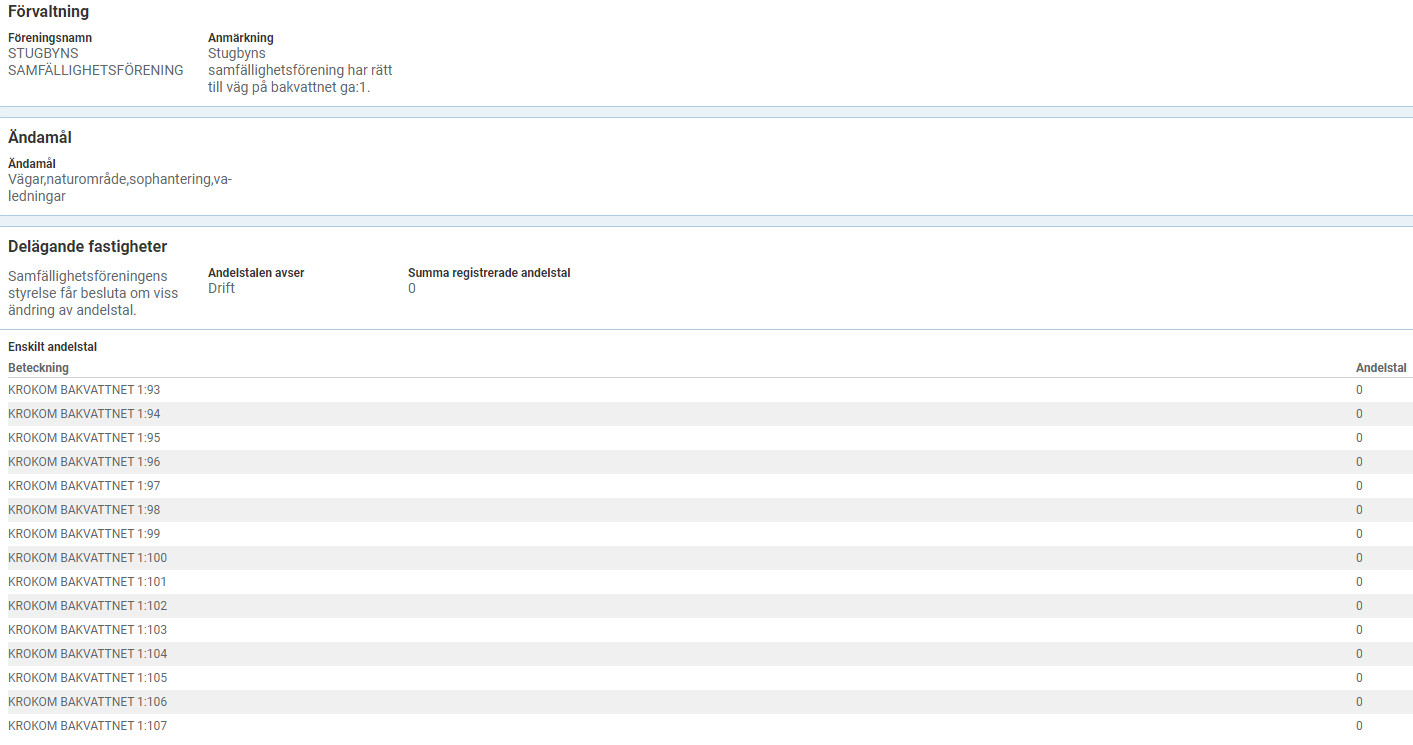
Task: Choose the KROKOM BAKVATTNET 1:100 entry
Action: tap(87, 558)
